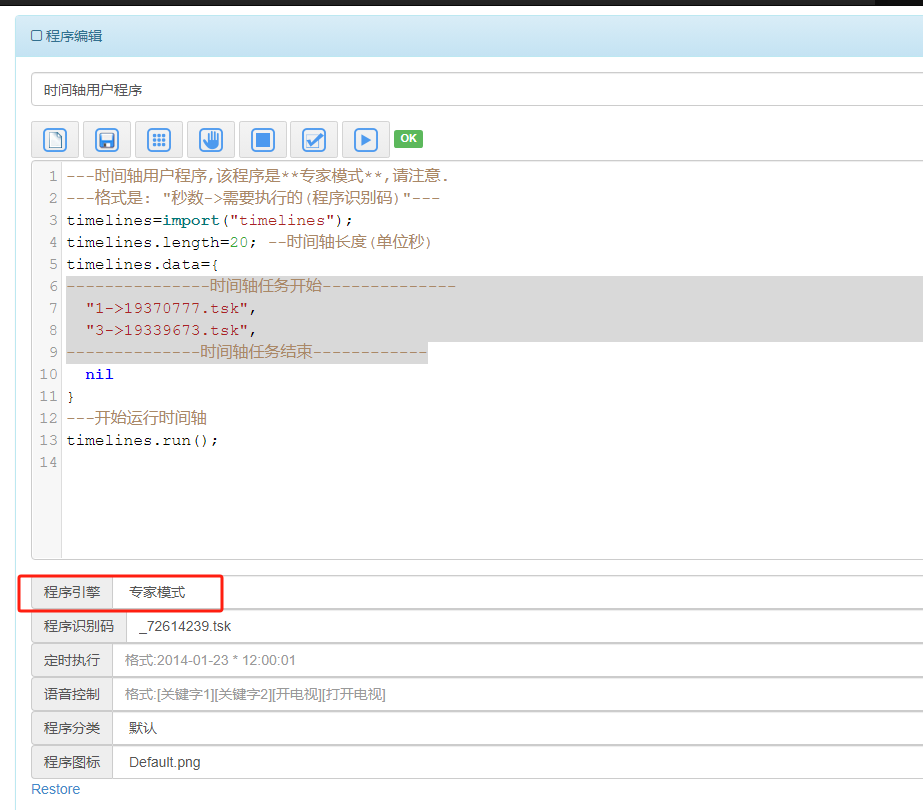Screen dimensions: 923x810
Task: Click the green OK status badge
Action: point(409,138)
